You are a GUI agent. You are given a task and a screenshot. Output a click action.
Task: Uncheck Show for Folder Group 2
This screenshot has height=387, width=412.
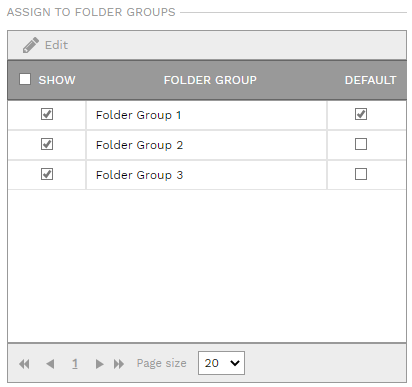(47, 144)
